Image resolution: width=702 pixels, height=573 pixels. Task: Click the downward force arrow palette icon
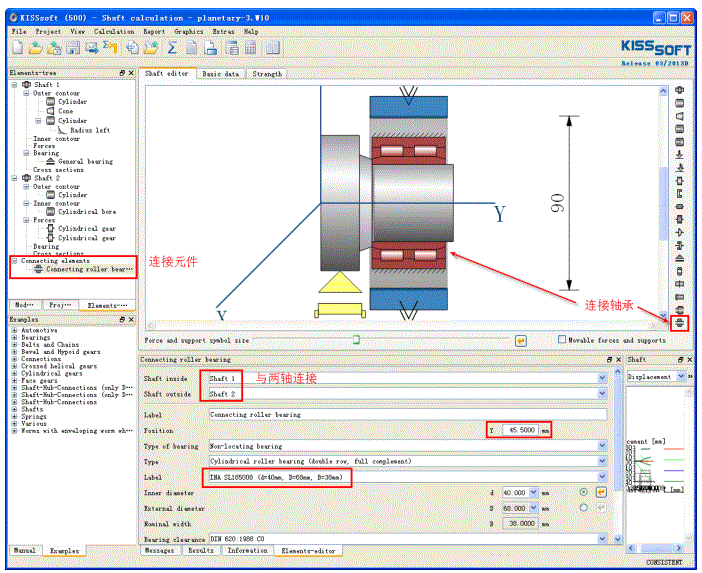680,155
